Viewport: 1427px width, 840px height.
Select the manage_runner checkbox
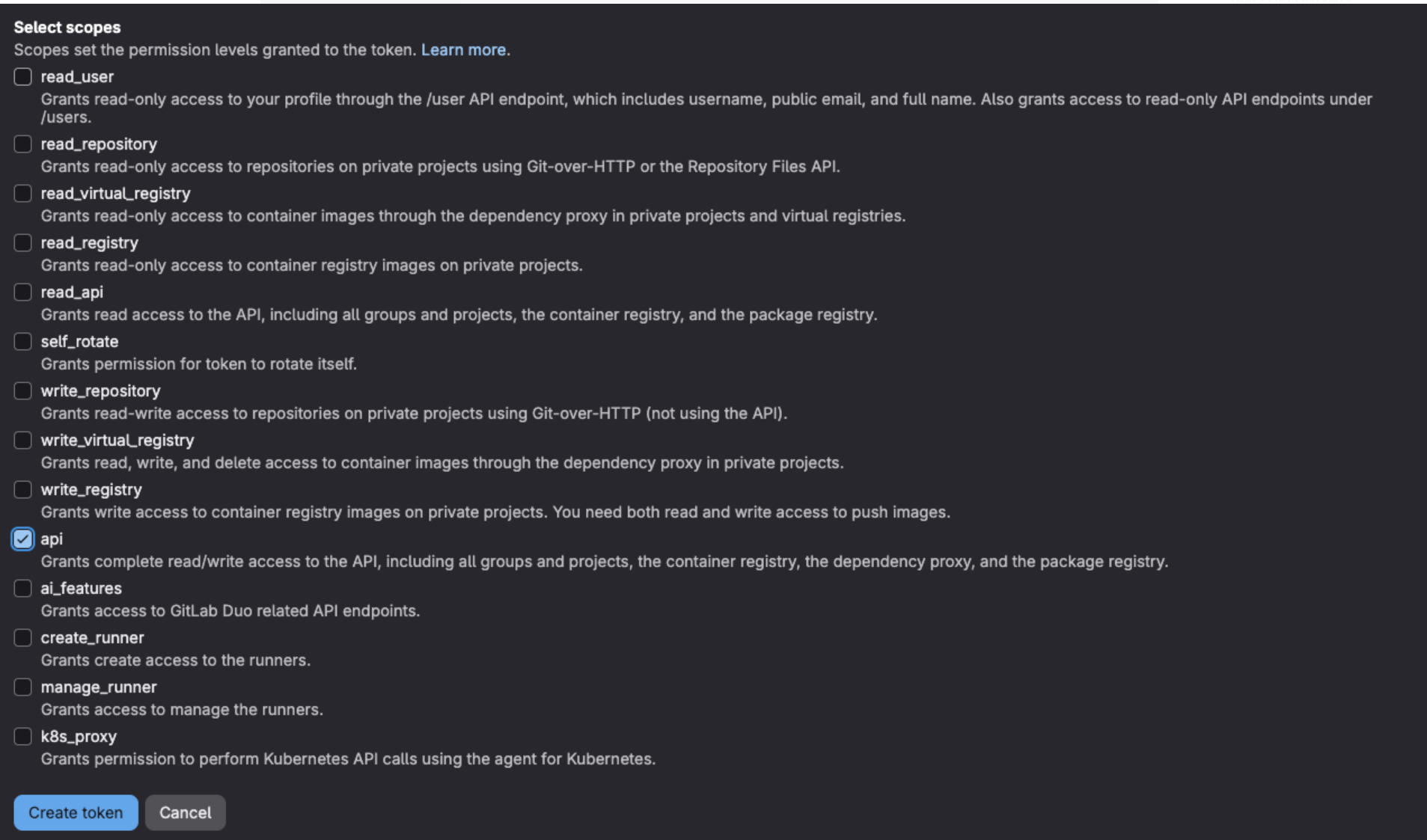(x=23, y=687)
